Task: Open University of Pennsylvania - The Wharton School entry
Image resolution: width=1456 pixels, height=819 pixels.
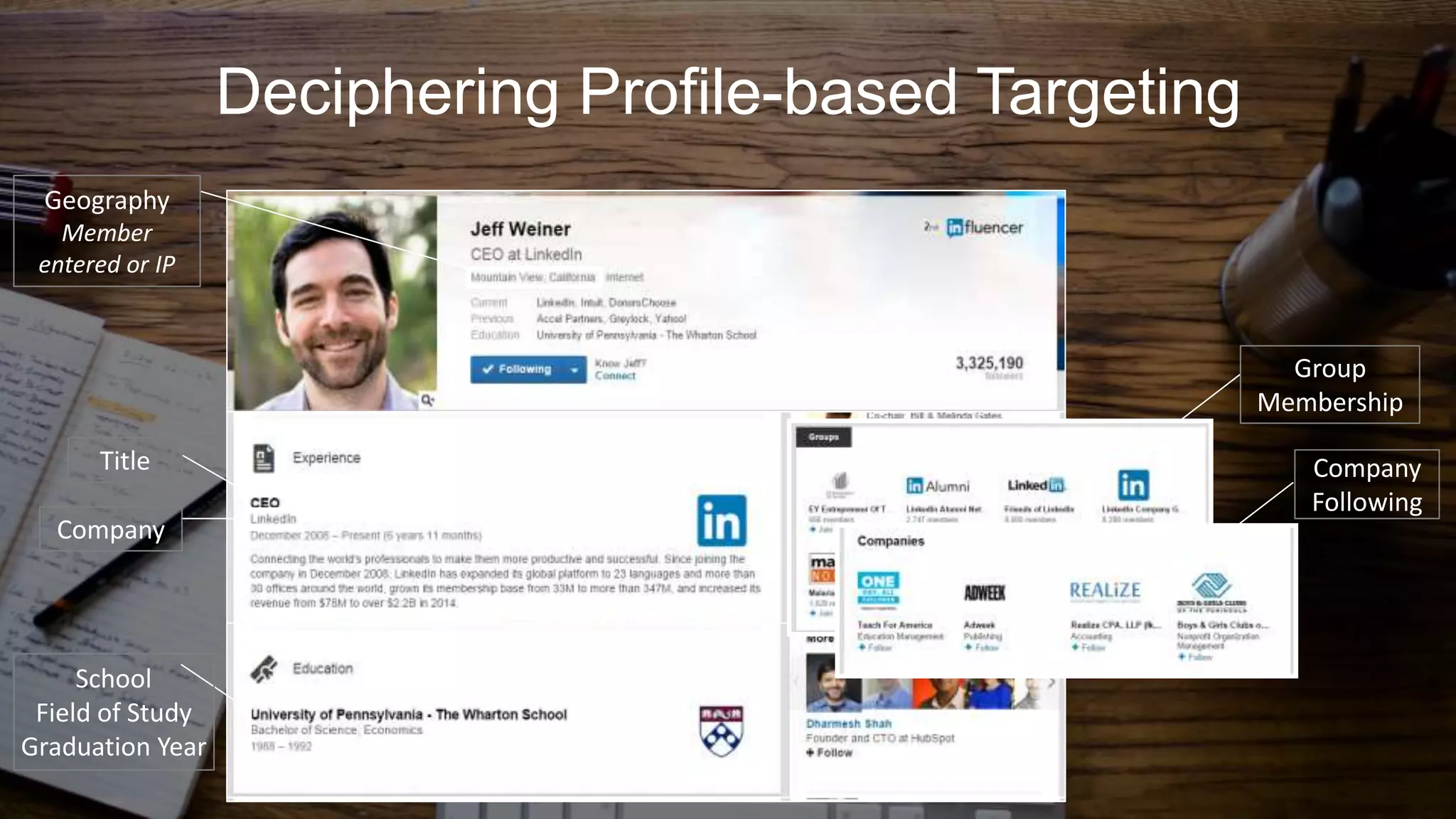Action: [409, 714]
